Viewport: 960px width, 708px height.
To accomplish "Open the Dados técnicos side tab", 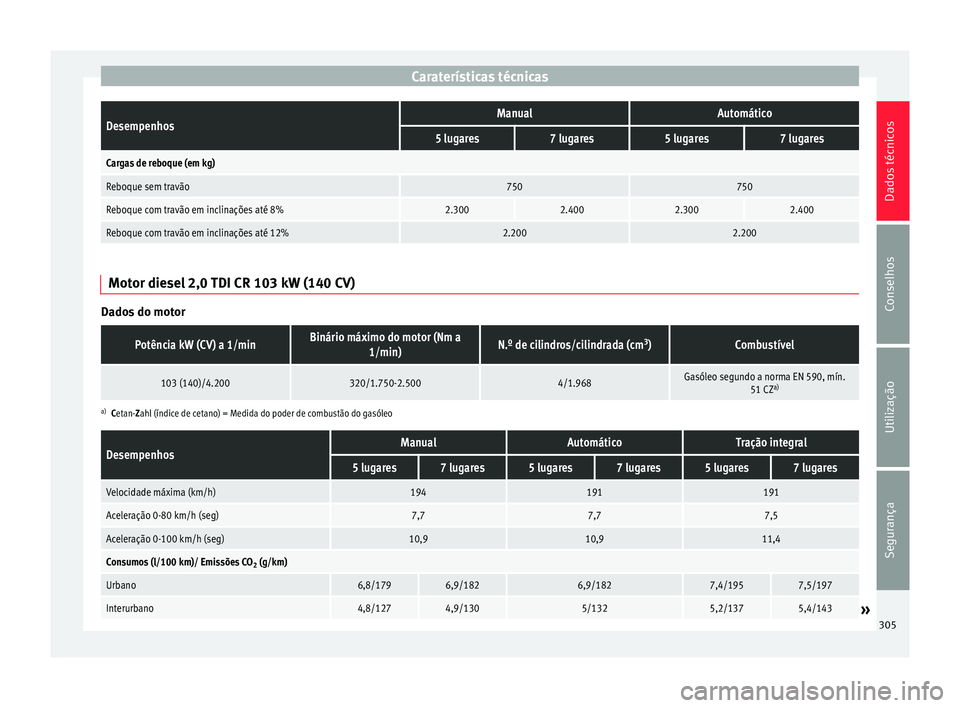I will click(892, 161).
